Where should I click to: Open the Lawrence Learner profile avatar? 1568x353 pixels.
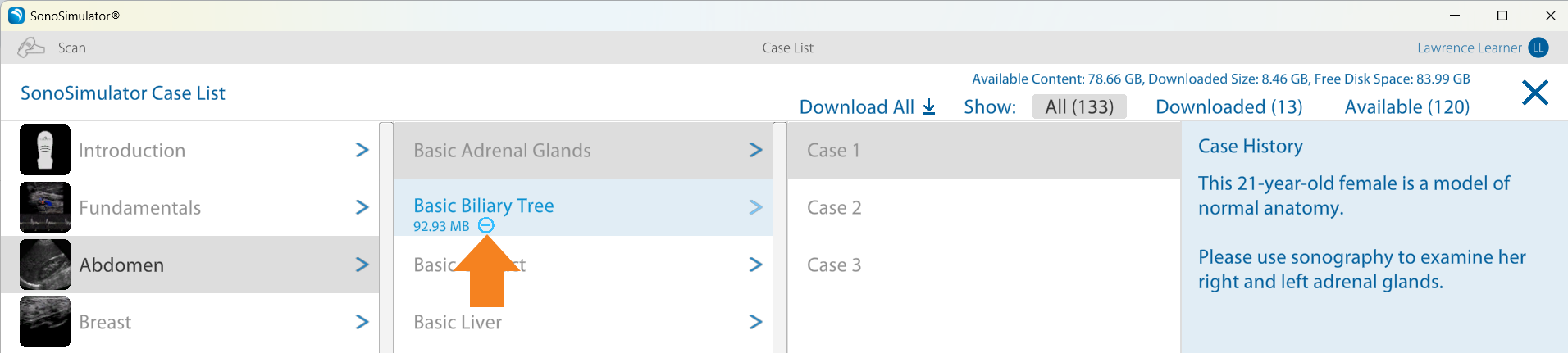click(1538, 48)
